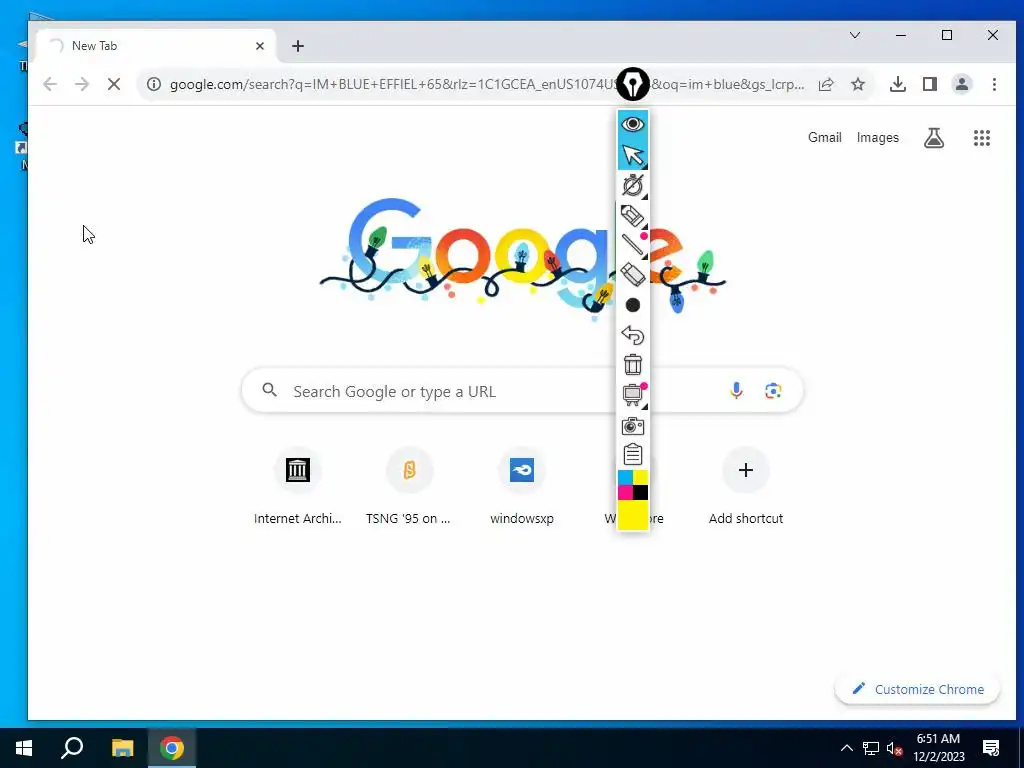Screen dimensions: 1024x768
Task: Click Customize Chrome button
Action: coord(918,689)
